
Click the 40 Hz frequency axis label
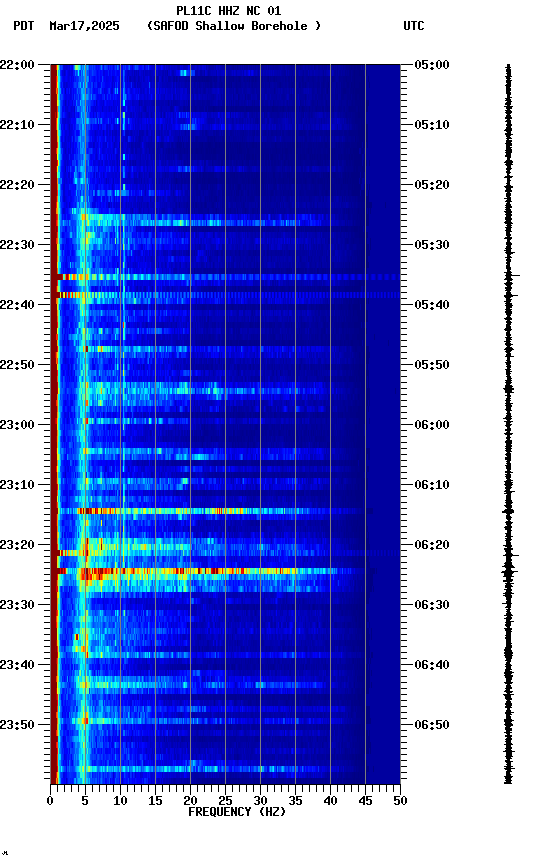click(331, 801)
